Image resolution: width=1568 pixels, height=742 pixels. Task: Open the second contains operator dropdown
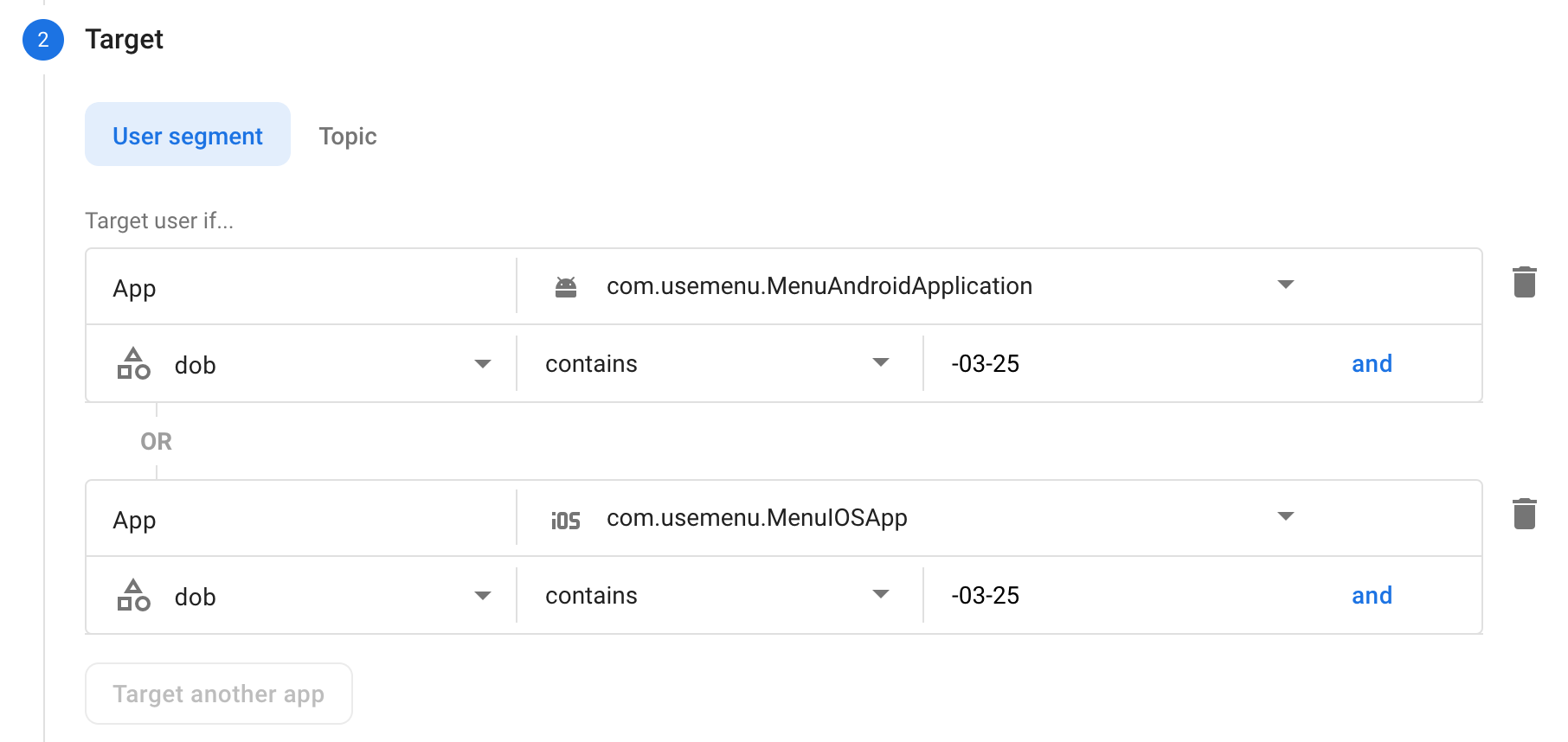[x=881, y=594]
